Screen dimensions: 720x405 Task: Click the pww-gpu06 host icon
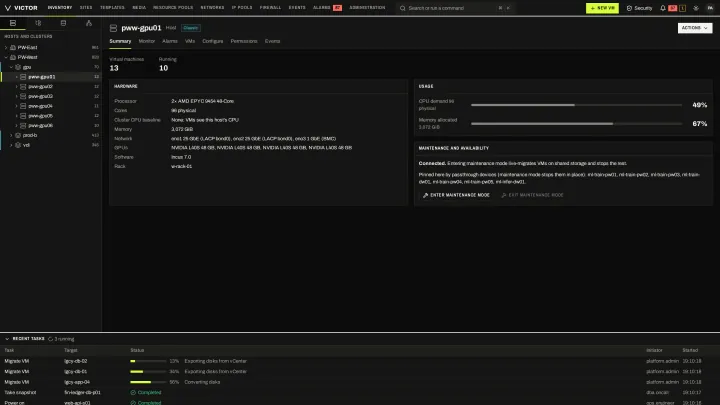point(23,125)
